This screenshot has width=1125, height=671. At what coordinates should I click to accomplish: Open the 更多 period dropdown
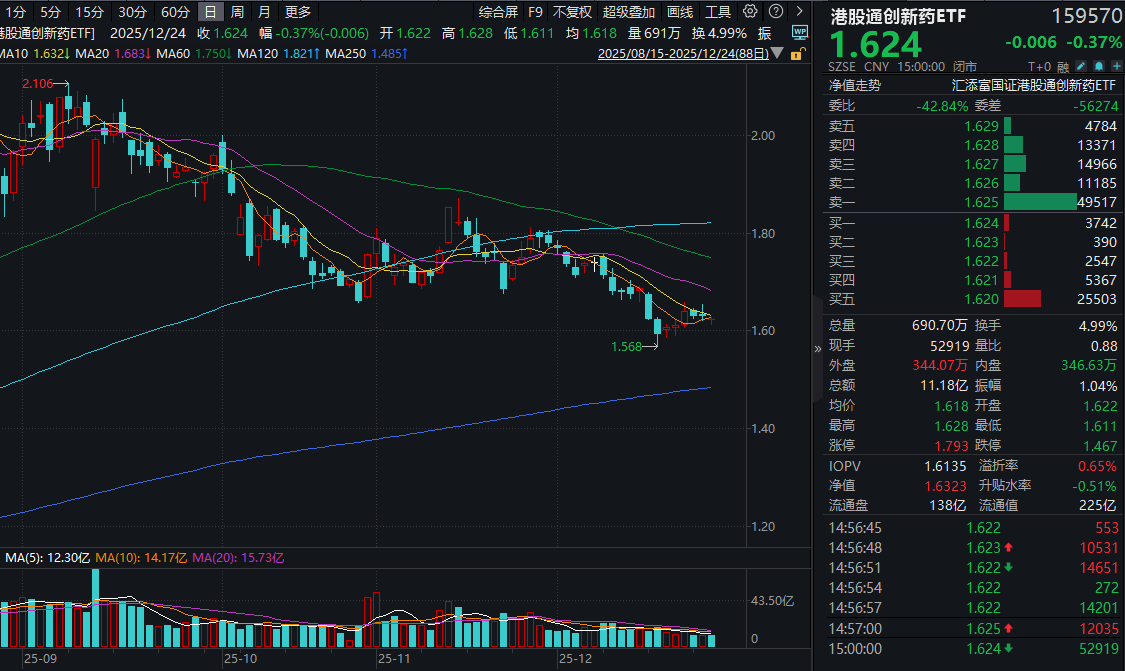298,11
